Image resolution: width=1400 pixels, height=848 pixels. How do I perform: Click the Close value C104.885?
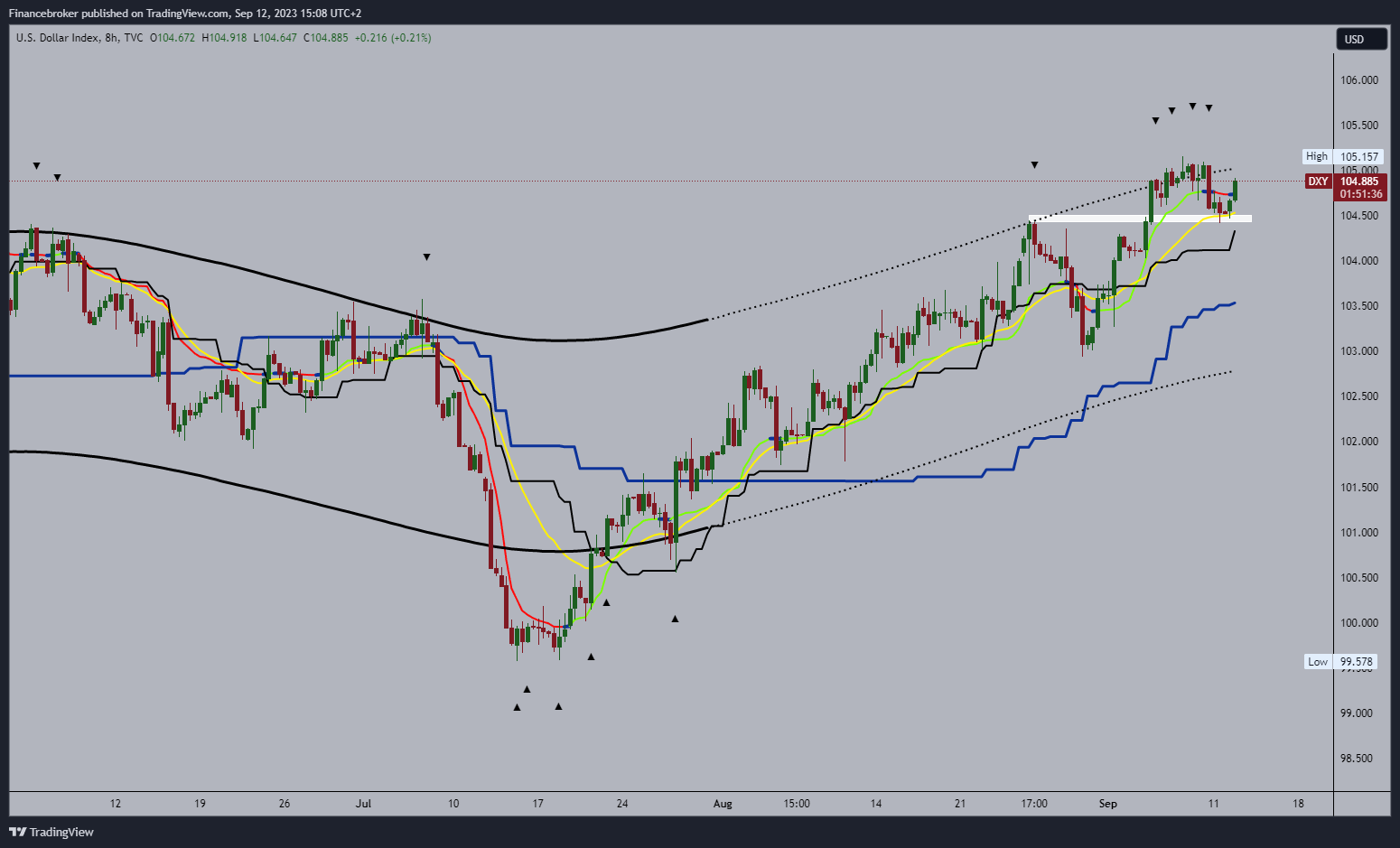(325, 38)
